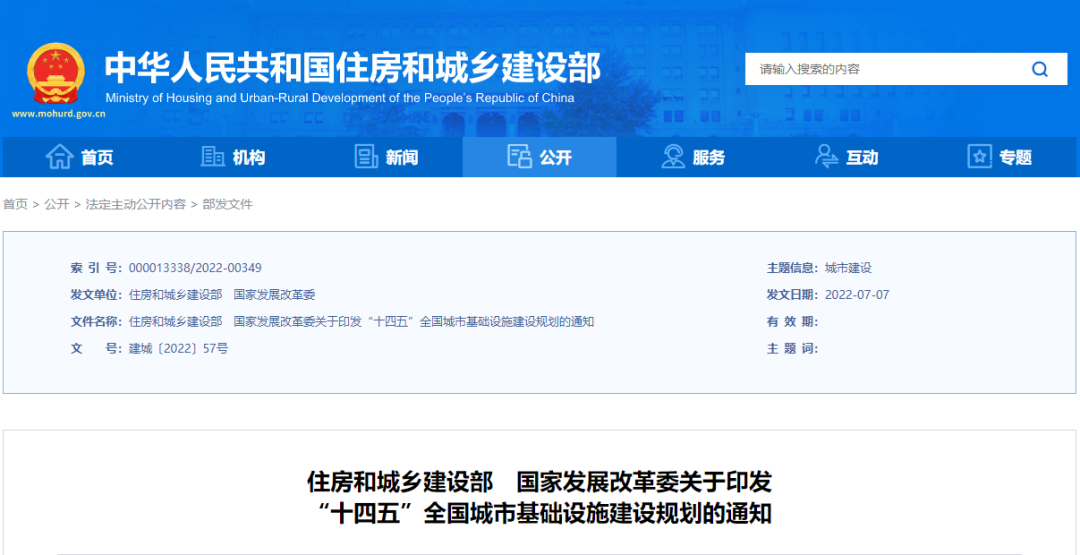Click the headset icon for 服务
This screenshot has height=555, width=1080.
(x=673, y=157)
